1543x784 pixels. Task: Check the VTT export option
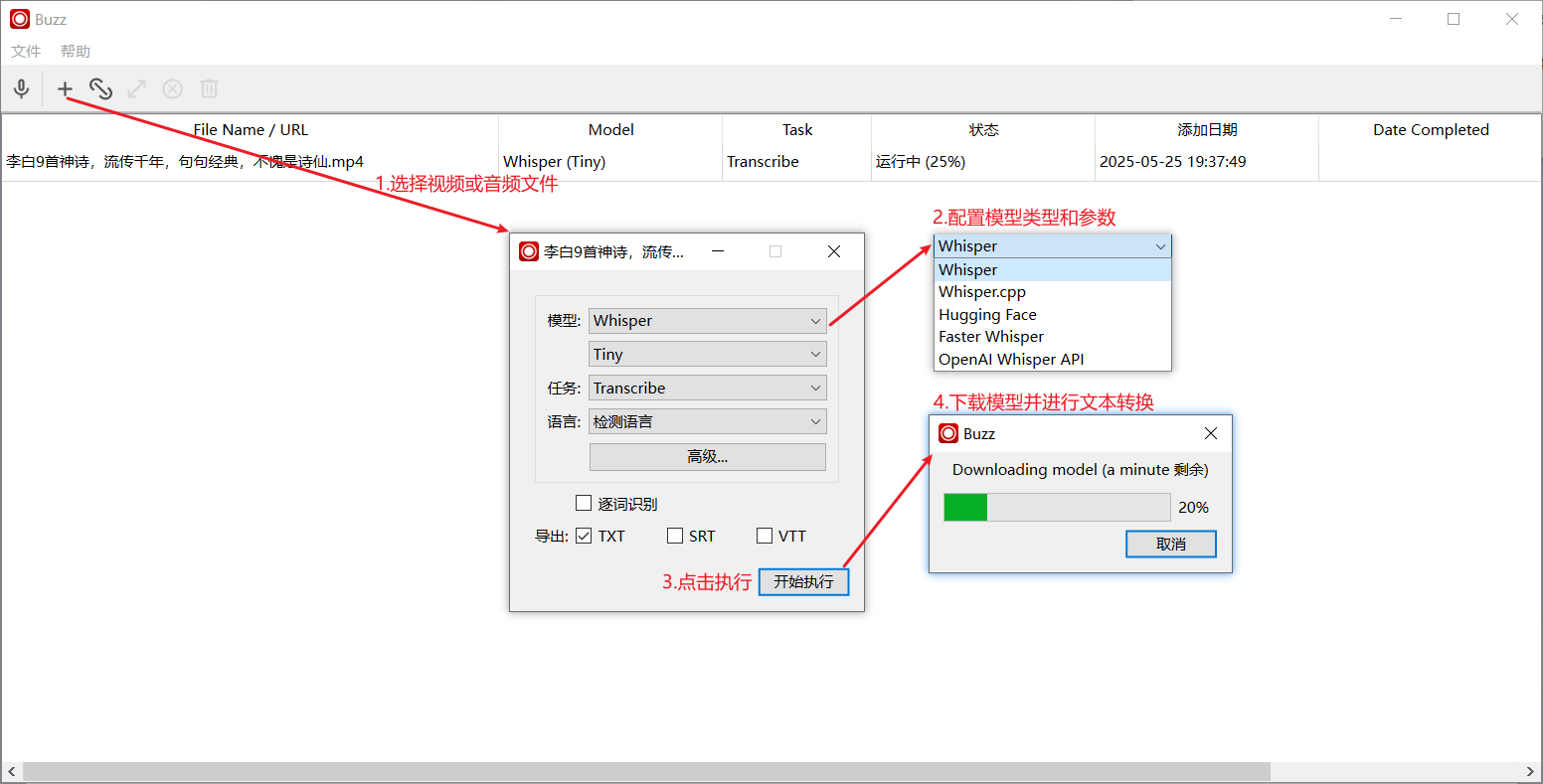(765, 536)
